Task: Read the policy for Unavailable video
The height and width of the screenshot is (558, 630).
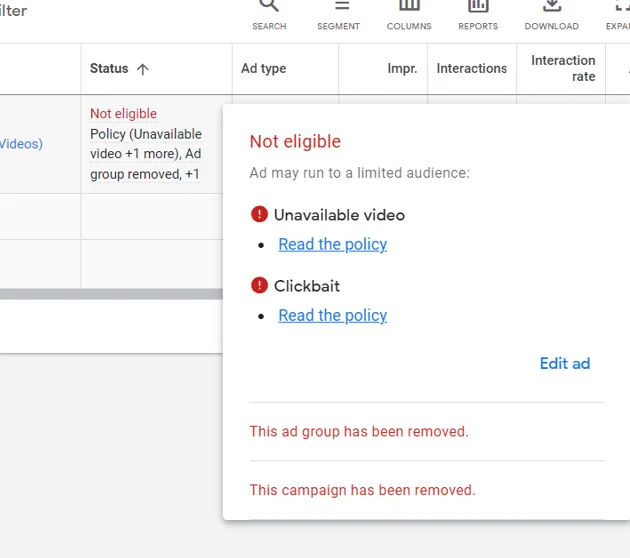Action: 333,244
